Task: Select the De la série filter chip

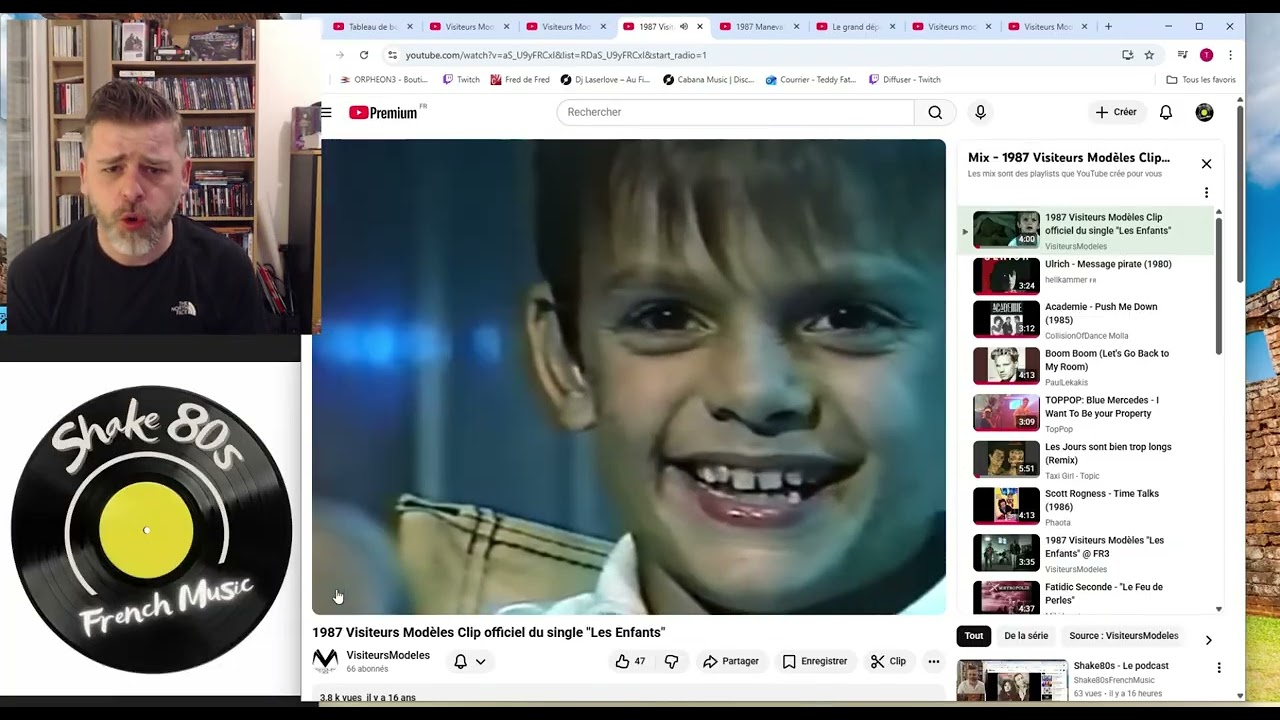Action: point(1026,636)
